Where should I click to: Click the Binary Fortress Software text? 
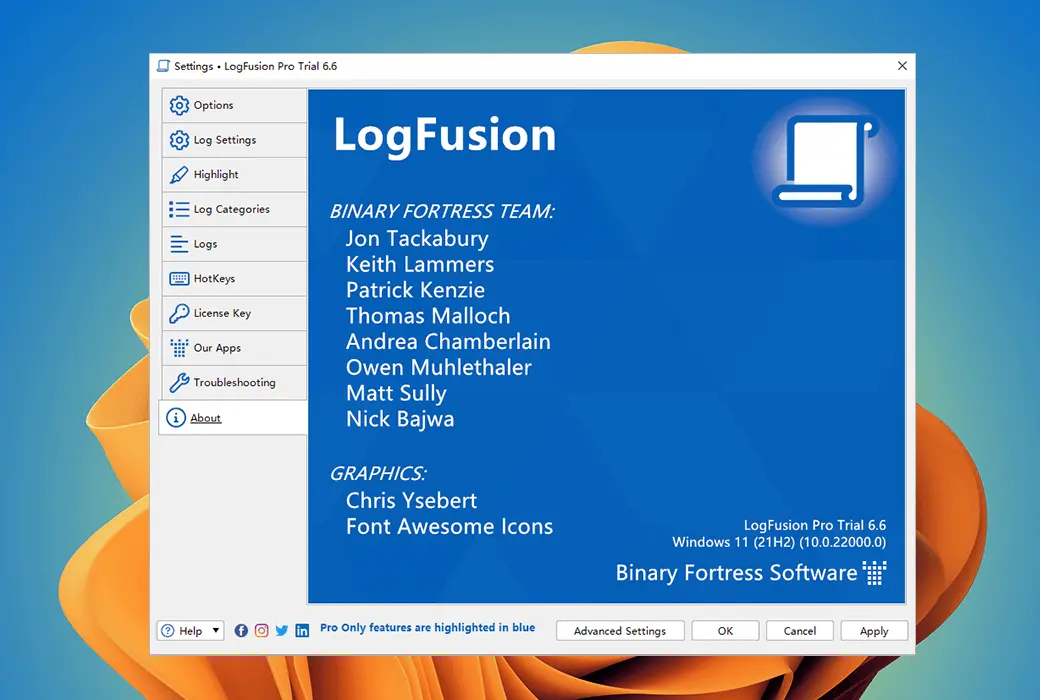736,573
